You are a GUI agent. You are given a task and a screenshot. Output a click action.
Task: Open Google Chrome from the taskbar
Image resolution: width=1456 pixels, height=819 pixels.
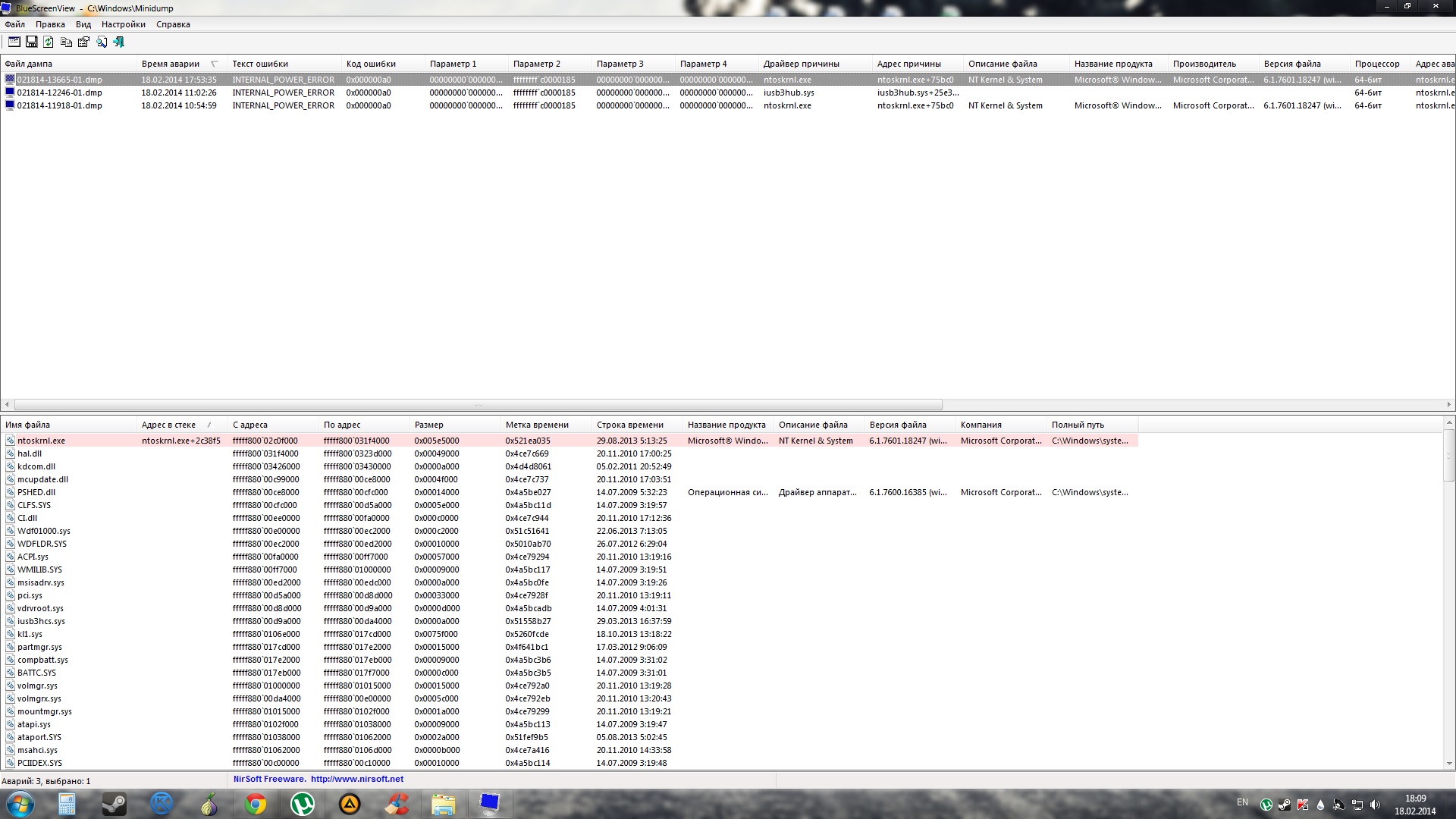point(256,804)
